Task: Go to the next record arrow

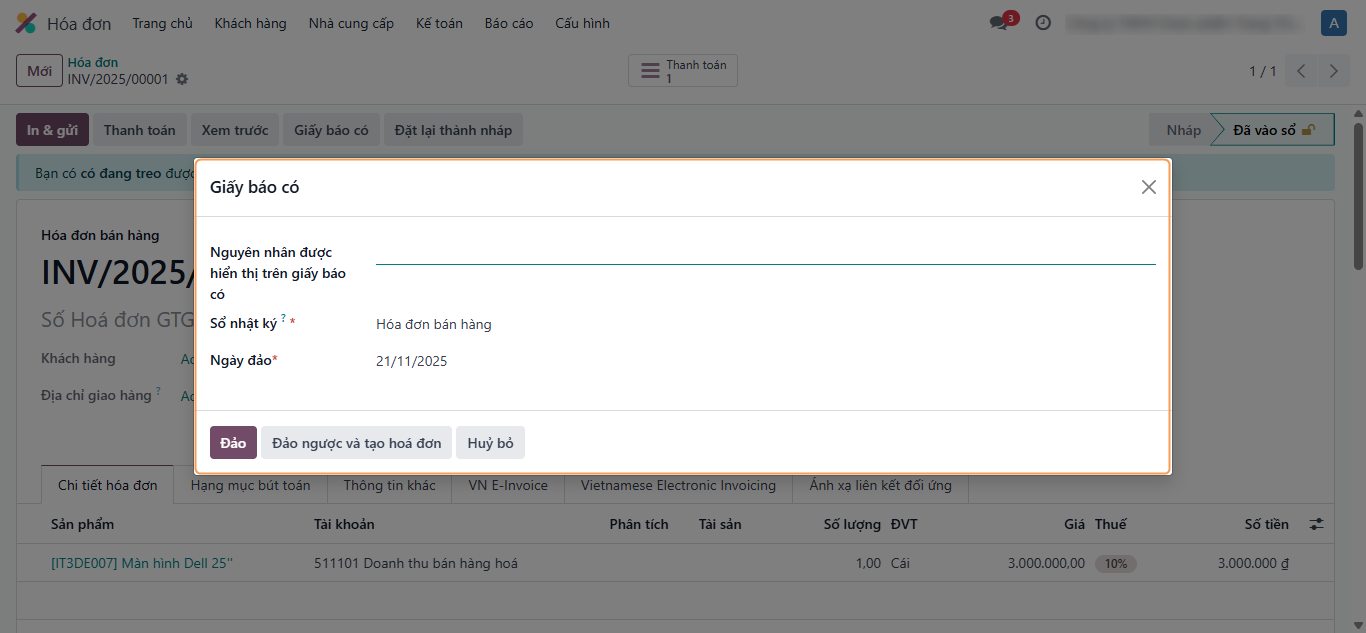Action: coord(1333,71)
